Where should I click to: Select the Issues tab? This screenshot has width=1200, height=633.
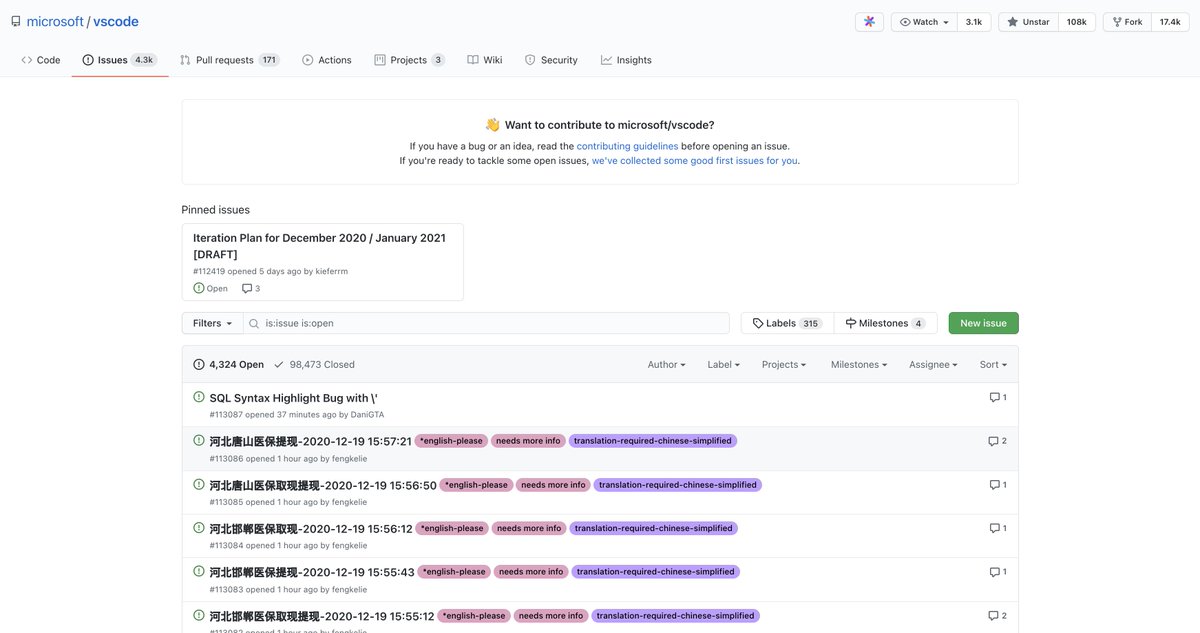coord(120,60)
